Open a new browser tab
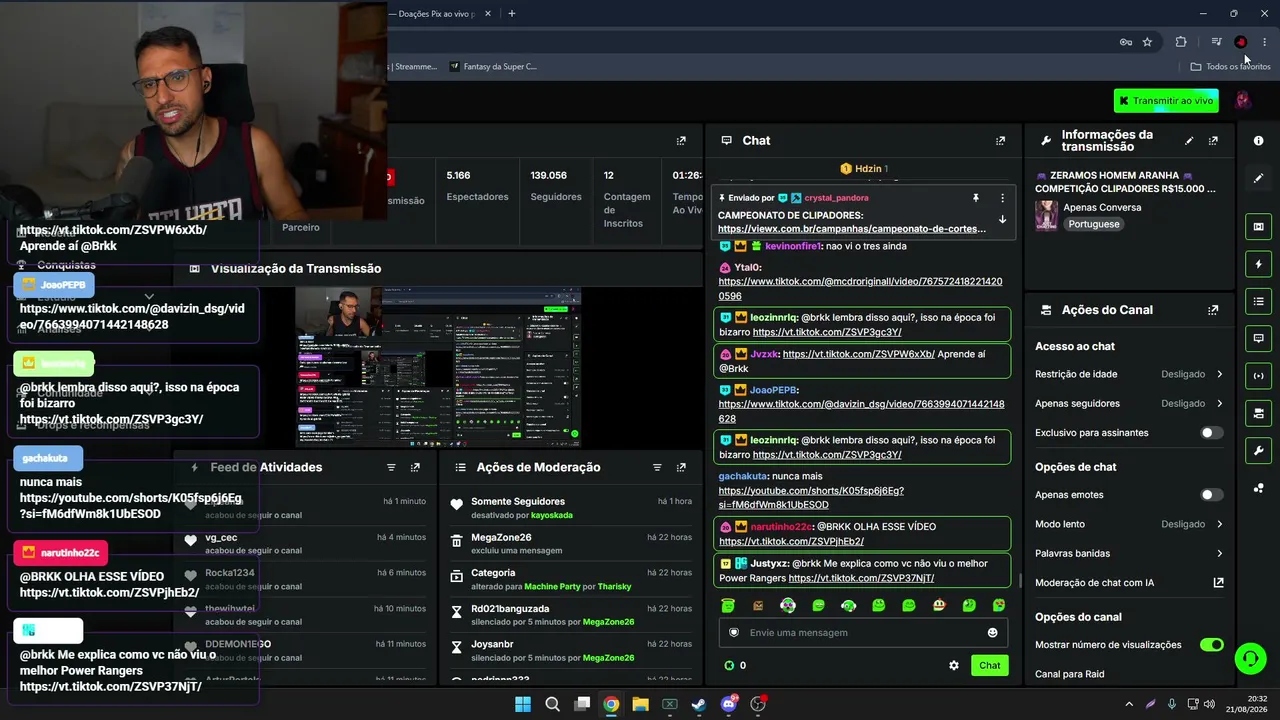Screen dimensions: 1280x720 [511, 14]
